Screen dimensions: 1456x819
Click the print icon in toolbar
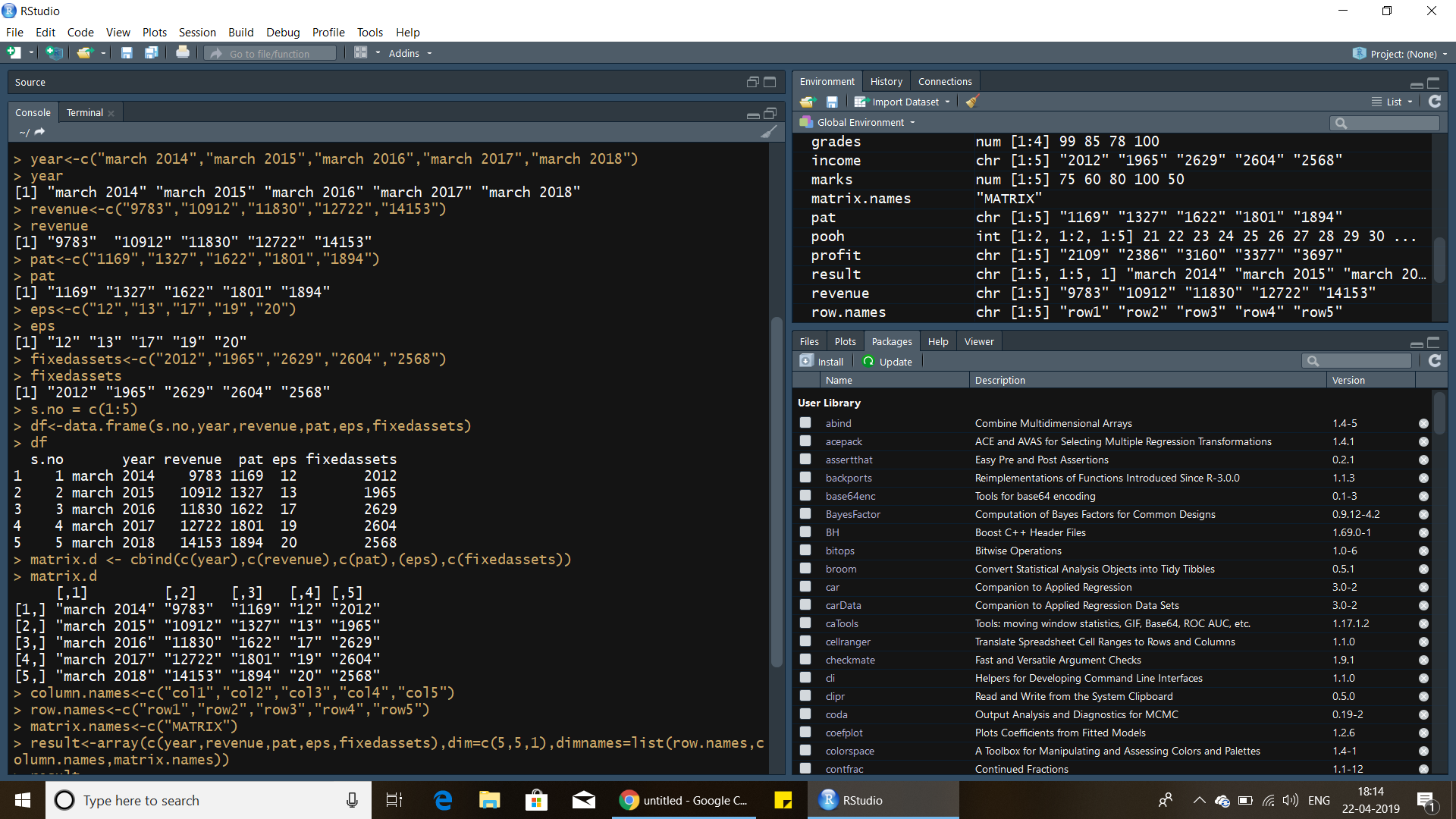[183, 53]
